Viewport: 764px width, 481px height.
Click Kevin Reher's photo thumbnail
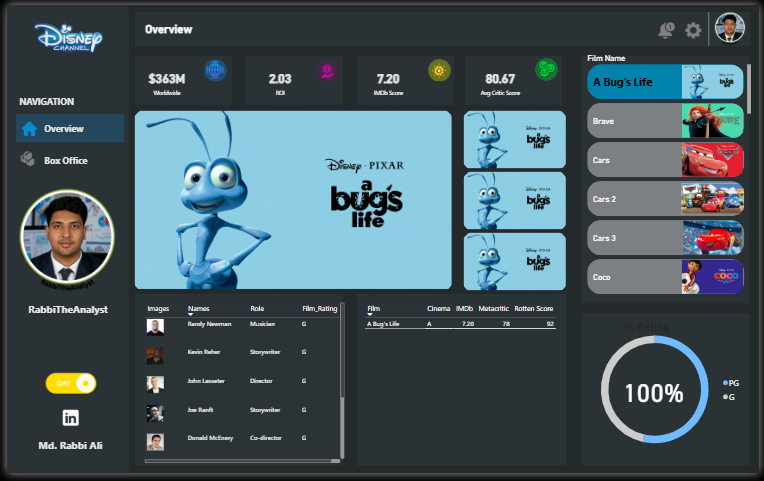(155, 356)
